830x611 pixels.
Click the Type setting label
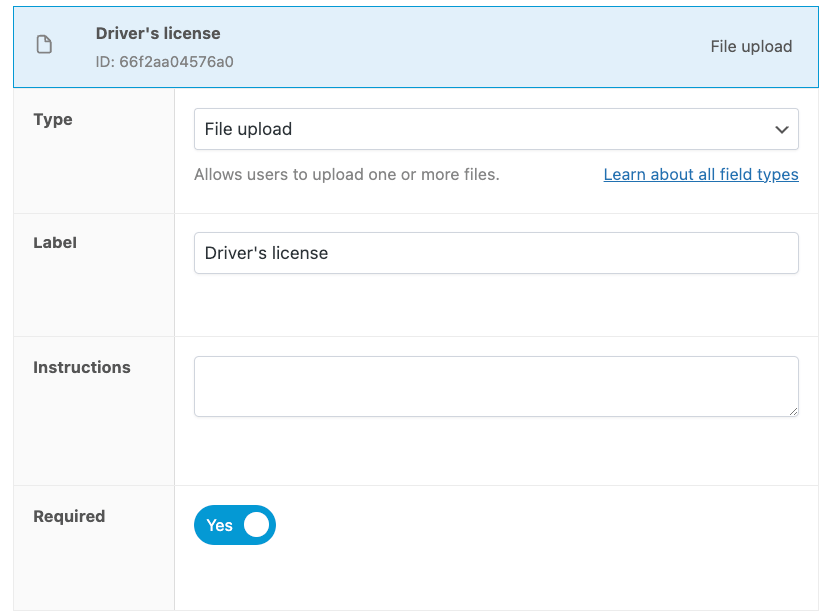tap(53, 120)
